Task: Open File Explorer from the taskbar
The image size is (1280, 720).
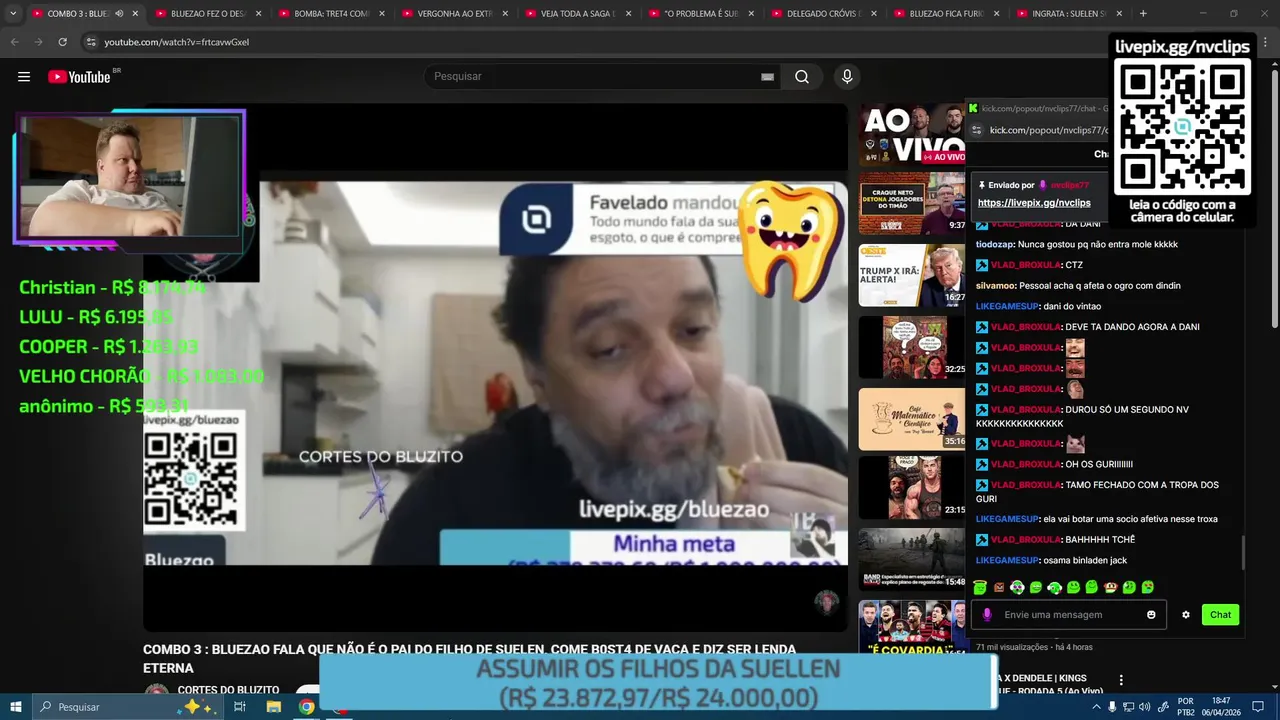Action: click(x=273, y=707)
